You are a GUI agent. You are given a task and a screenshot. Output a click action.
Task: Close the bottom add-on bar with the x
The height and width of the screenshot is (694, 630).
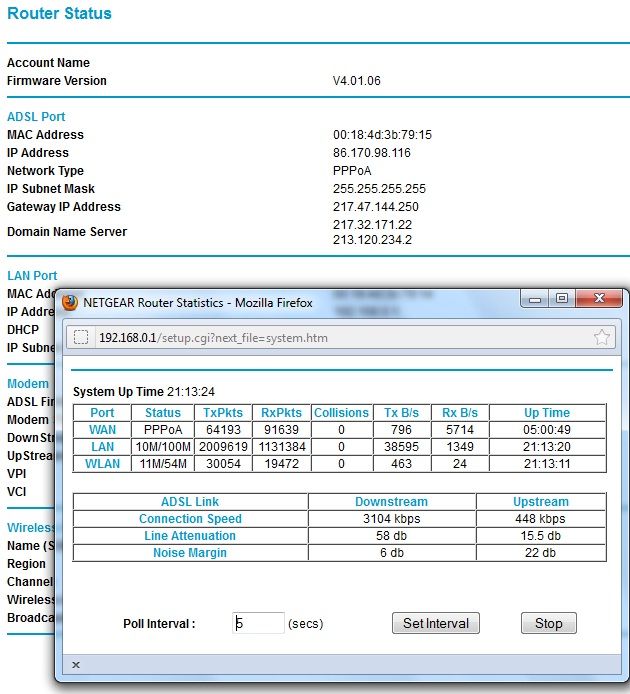[76, 665]
